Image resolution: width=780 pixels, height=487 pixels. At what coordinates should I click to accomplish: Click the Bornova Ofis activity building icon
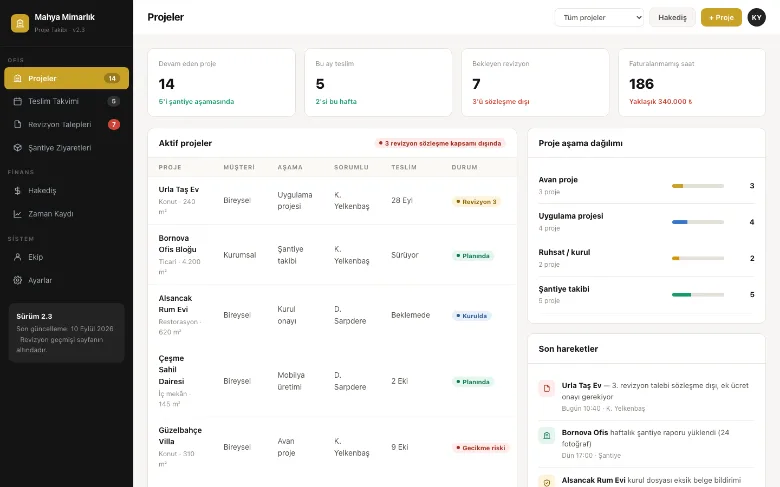[547, 436]
